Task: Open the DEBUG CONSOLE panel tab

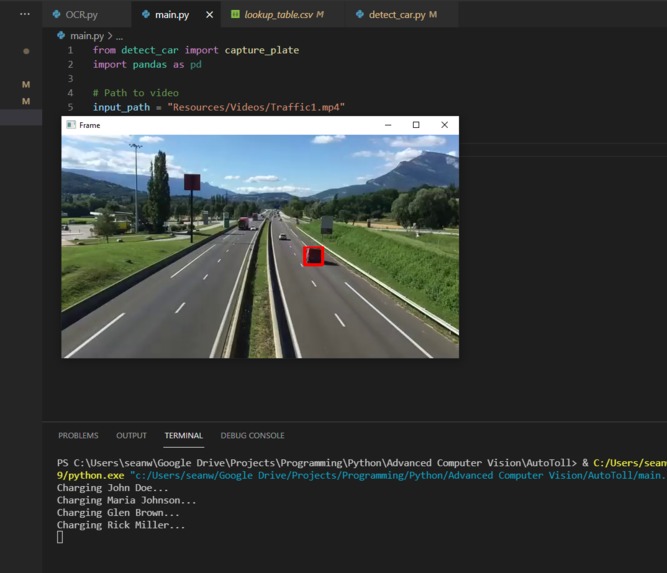Action: [252, 436]
